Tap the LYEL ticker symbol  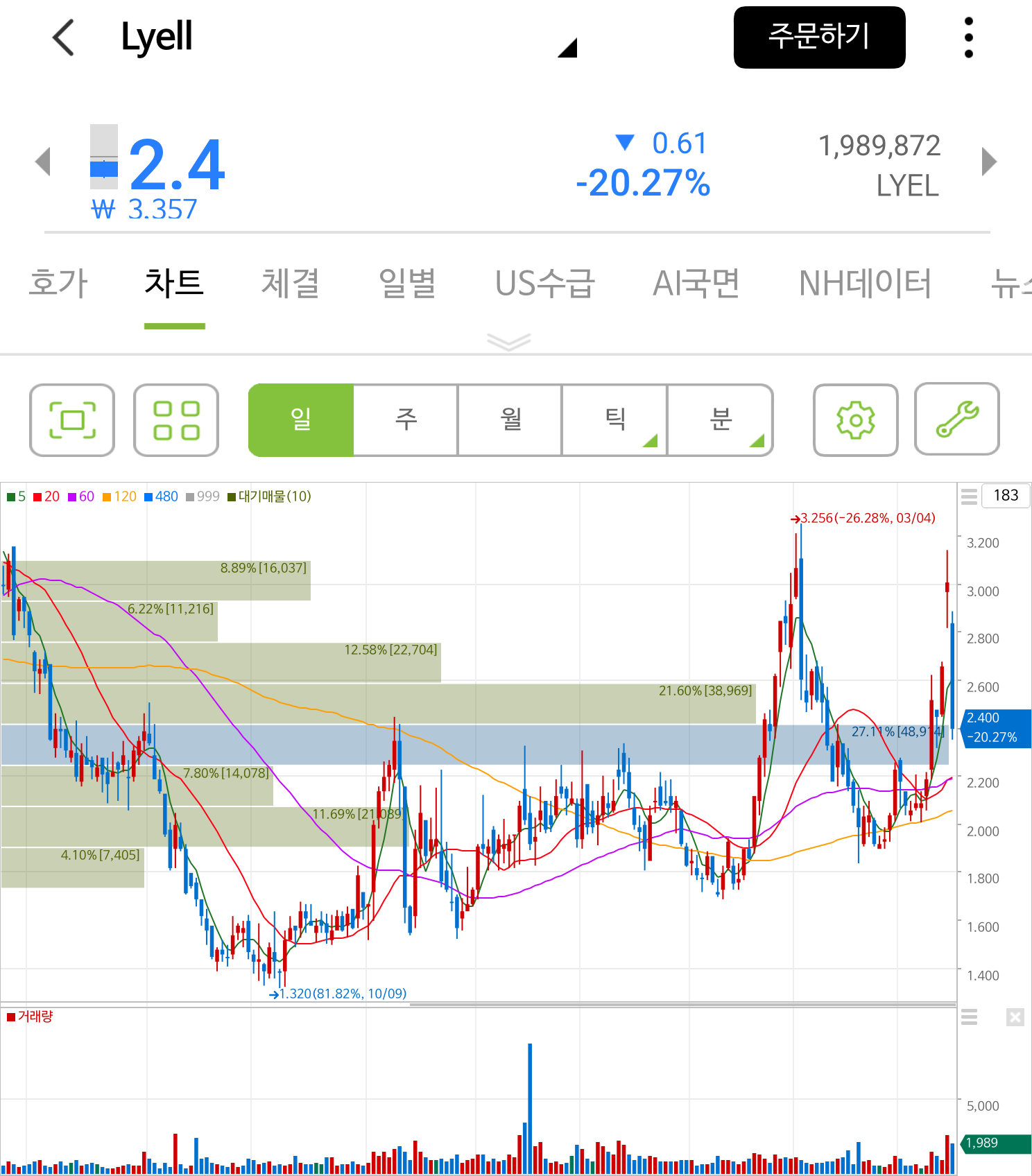(x=907, y=186)
